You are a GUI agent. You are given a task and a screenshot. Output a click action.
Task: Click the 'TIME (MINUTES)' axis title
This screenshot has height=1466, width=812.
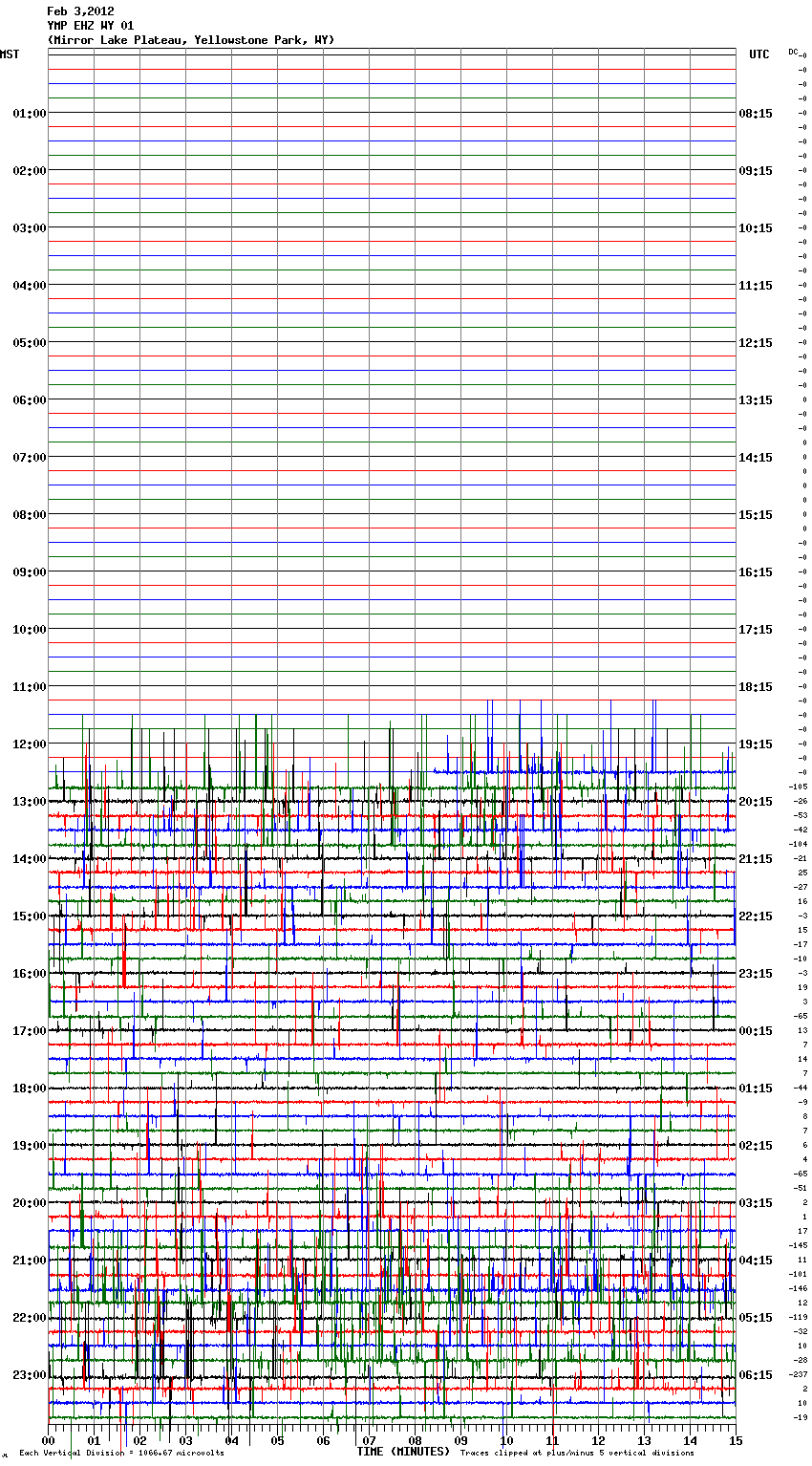[403, 1452]
